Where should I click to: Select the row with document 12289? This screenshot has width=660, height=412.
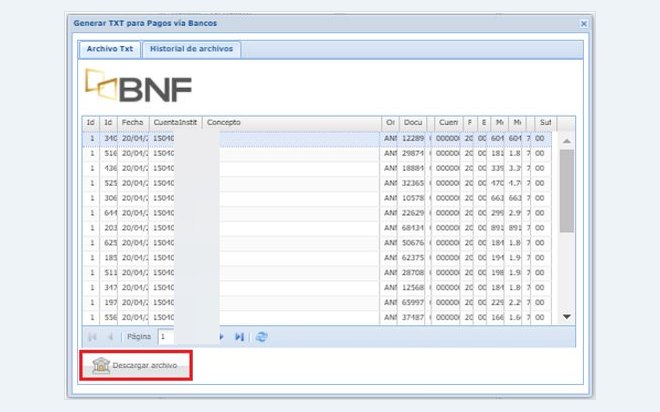317,138
